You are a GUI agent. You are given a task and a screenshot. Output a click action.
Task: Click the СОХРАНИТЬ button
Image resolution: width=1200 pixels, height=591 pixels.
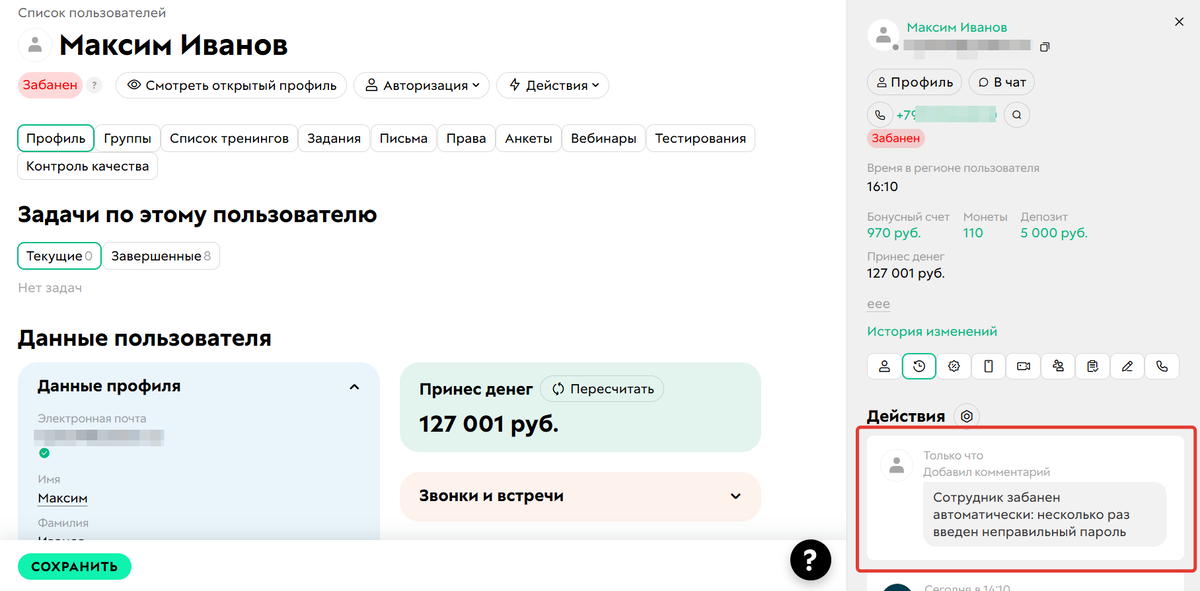coord(74,566)
